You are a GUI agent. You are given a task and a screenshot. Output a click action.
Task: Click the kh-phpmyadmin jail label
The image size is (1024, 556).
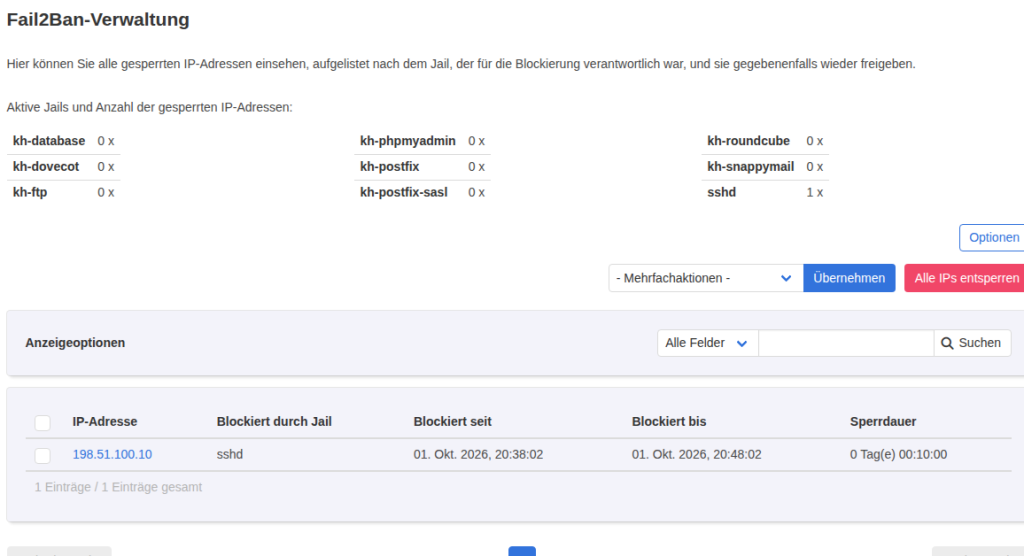408,141
